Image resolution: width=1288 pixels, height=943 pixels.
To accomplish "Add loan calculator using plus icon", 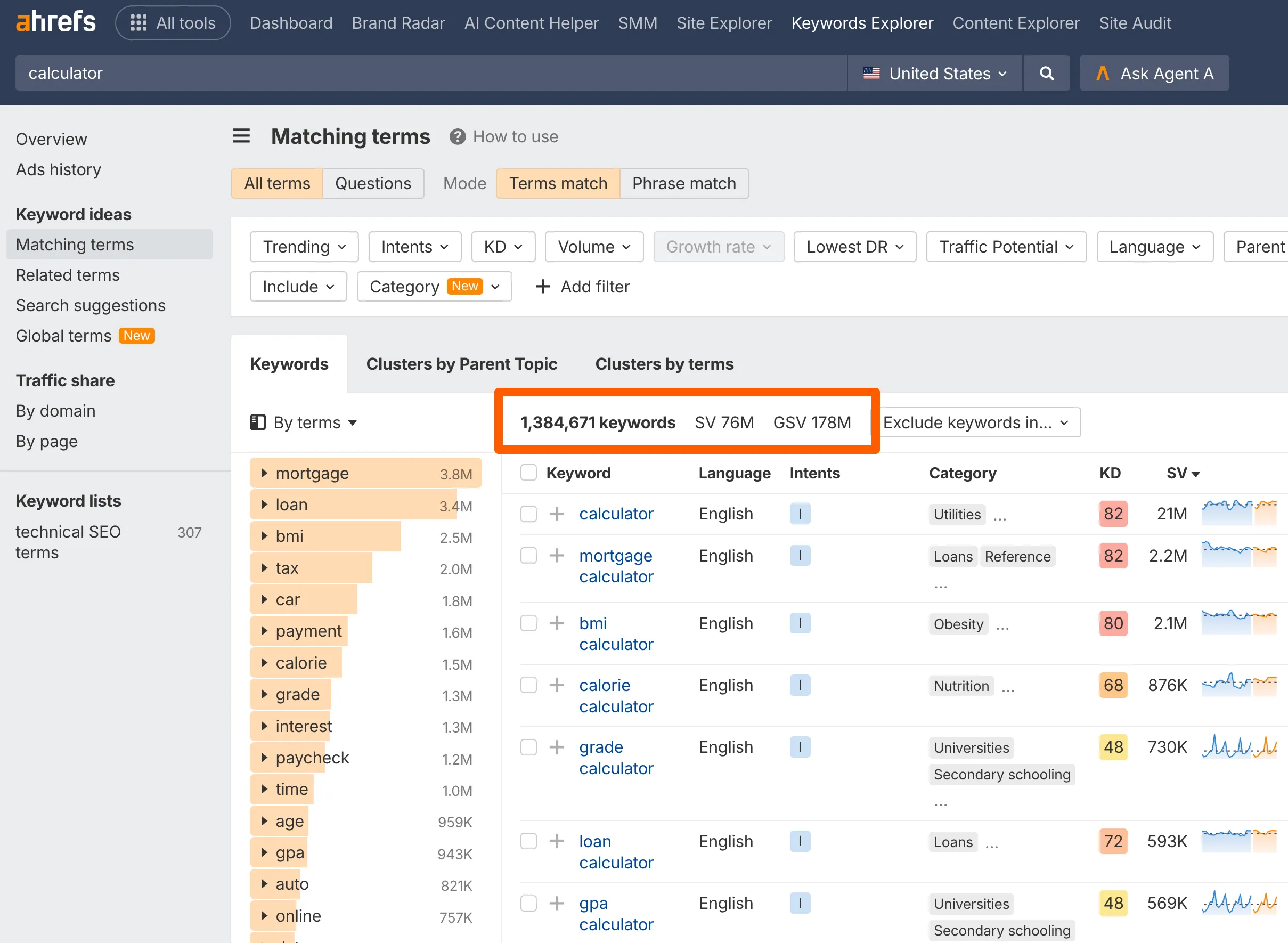I will coord(557,841).
